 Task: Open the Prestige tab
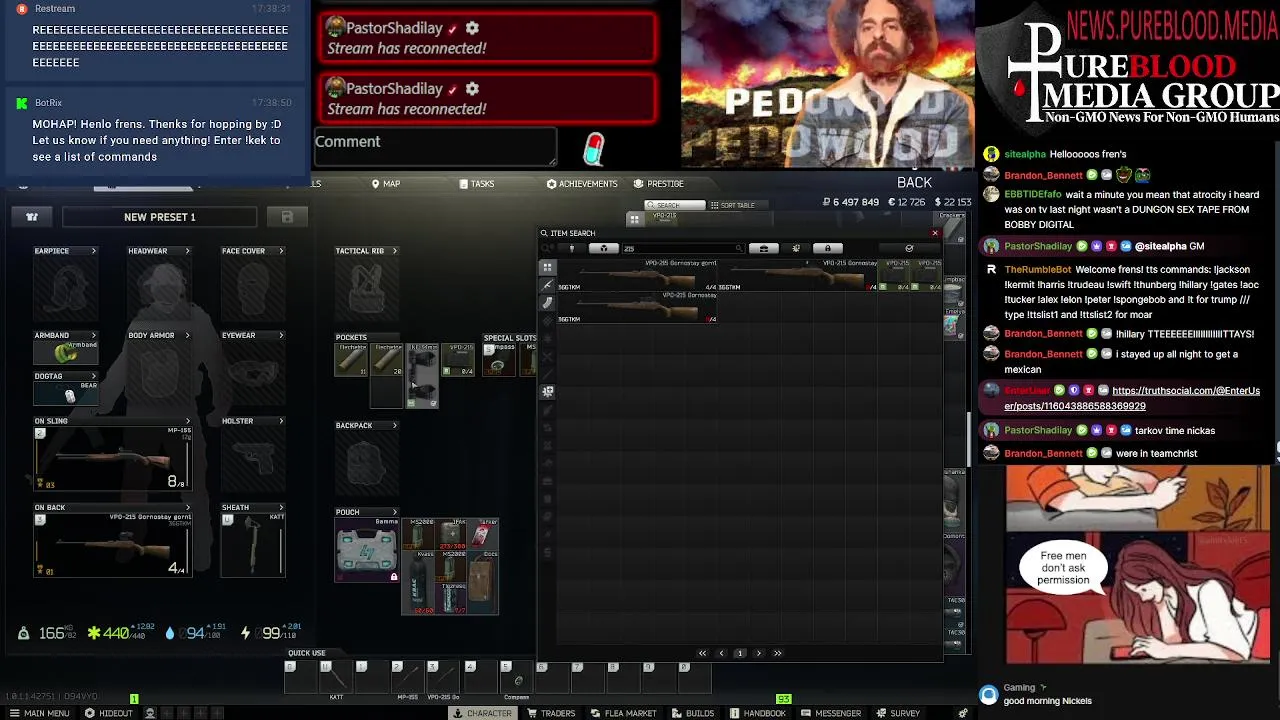pos(659,184)
